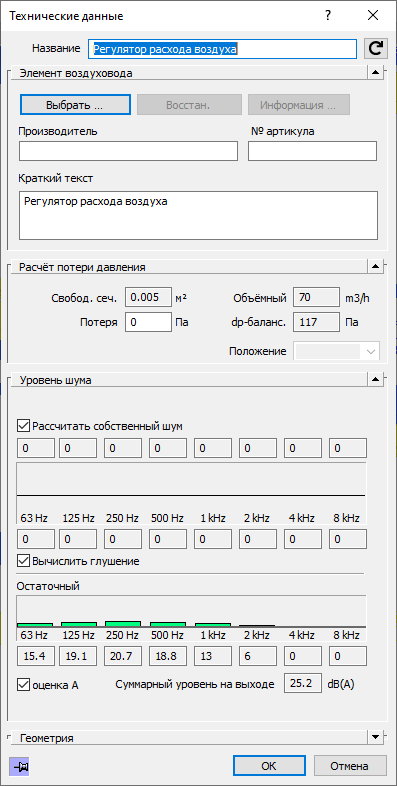The width and height of the screenshot is (397, 786).
Task: Collapse the Уровень шума section
Action: 376,379
